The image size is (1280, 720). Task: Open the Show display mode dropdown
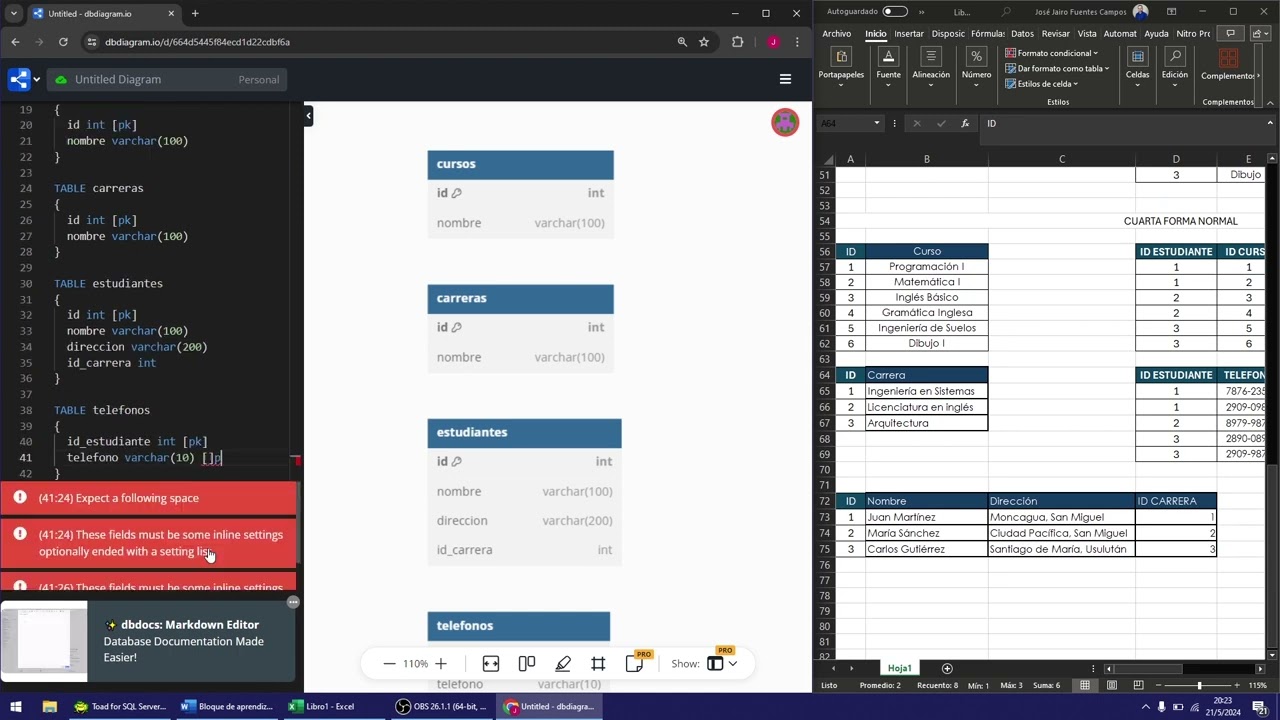pos(722,663)
